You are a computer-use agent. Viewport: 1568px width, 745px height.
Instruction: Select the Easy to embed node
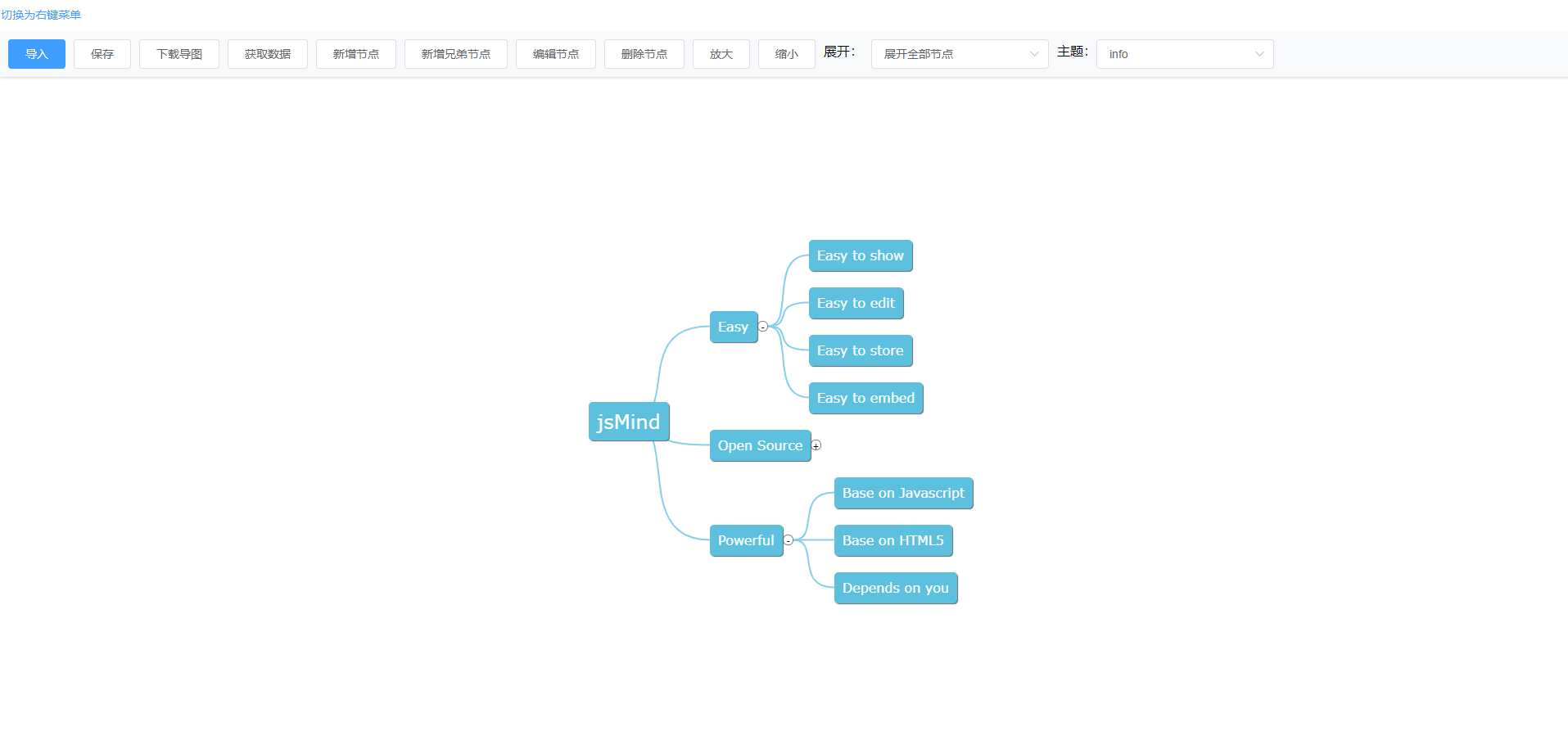pyautogui.click(x=865, y=398)
